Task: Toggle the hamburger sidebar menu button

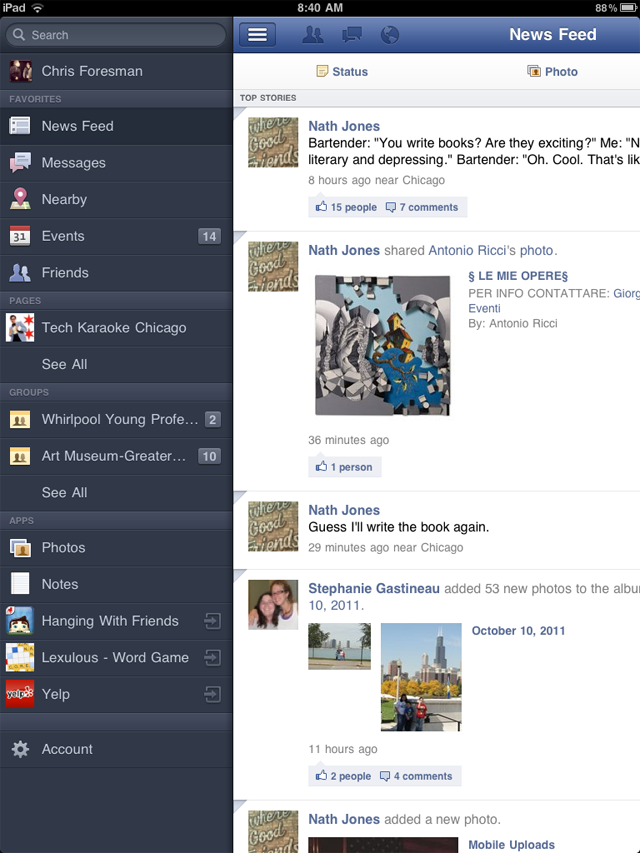Action: pos(257,35)
